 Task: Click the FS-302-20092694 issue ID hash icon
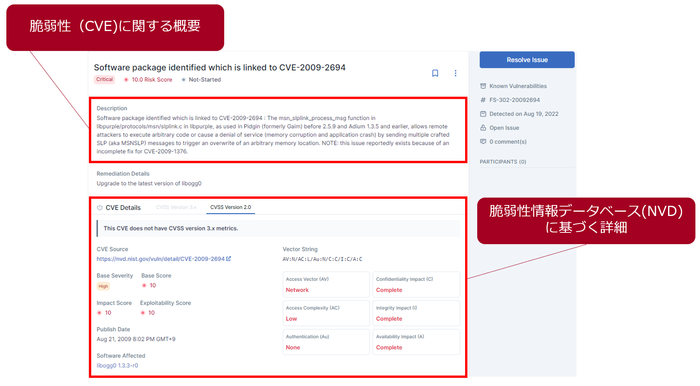pos(483,100)
